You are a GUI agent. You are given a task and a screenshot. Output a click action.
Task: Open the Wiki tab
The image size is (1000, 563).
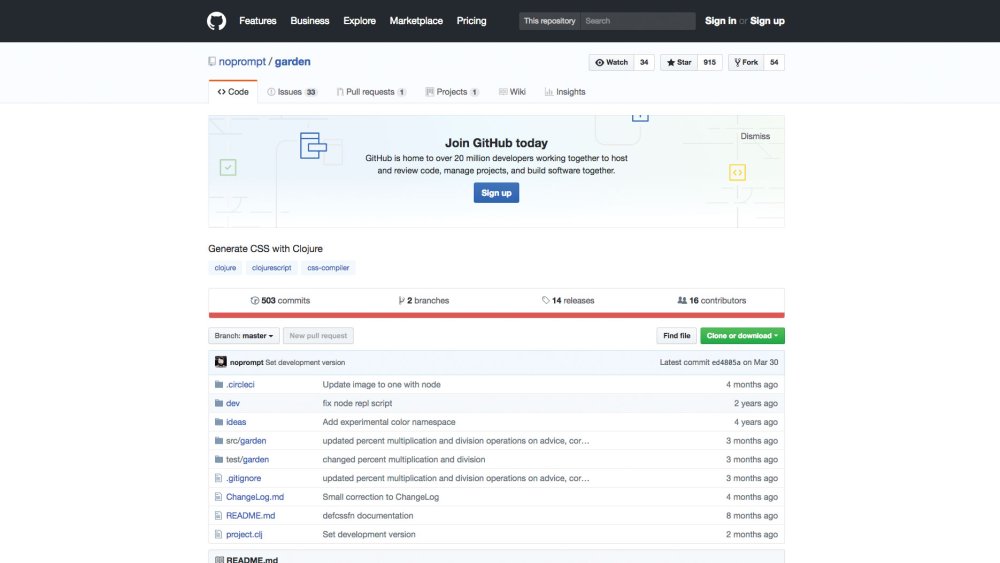(512, 92)
